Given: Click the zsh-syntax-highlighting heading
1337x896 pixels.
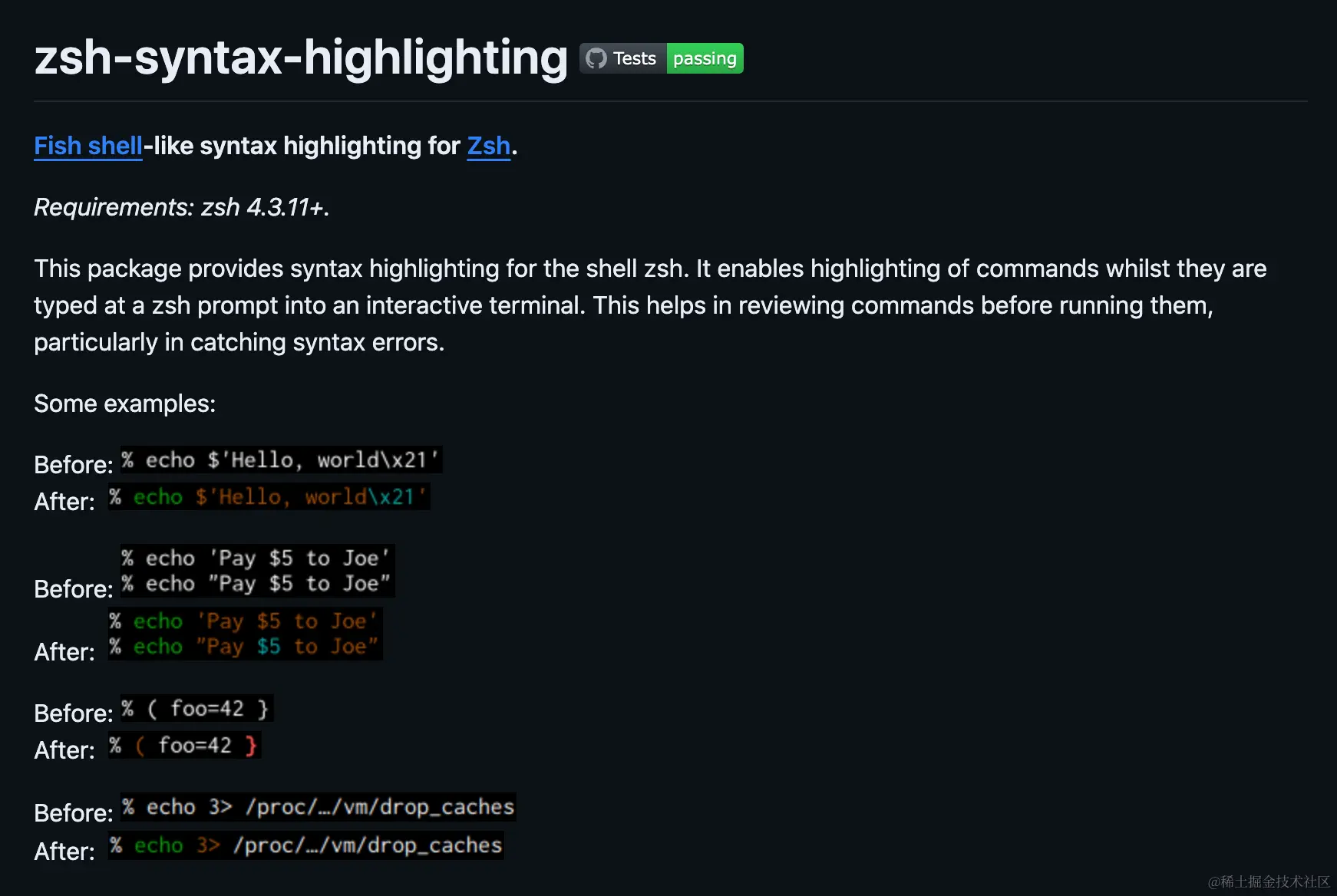Looking at the screenshot, I should tap(301, 58).
